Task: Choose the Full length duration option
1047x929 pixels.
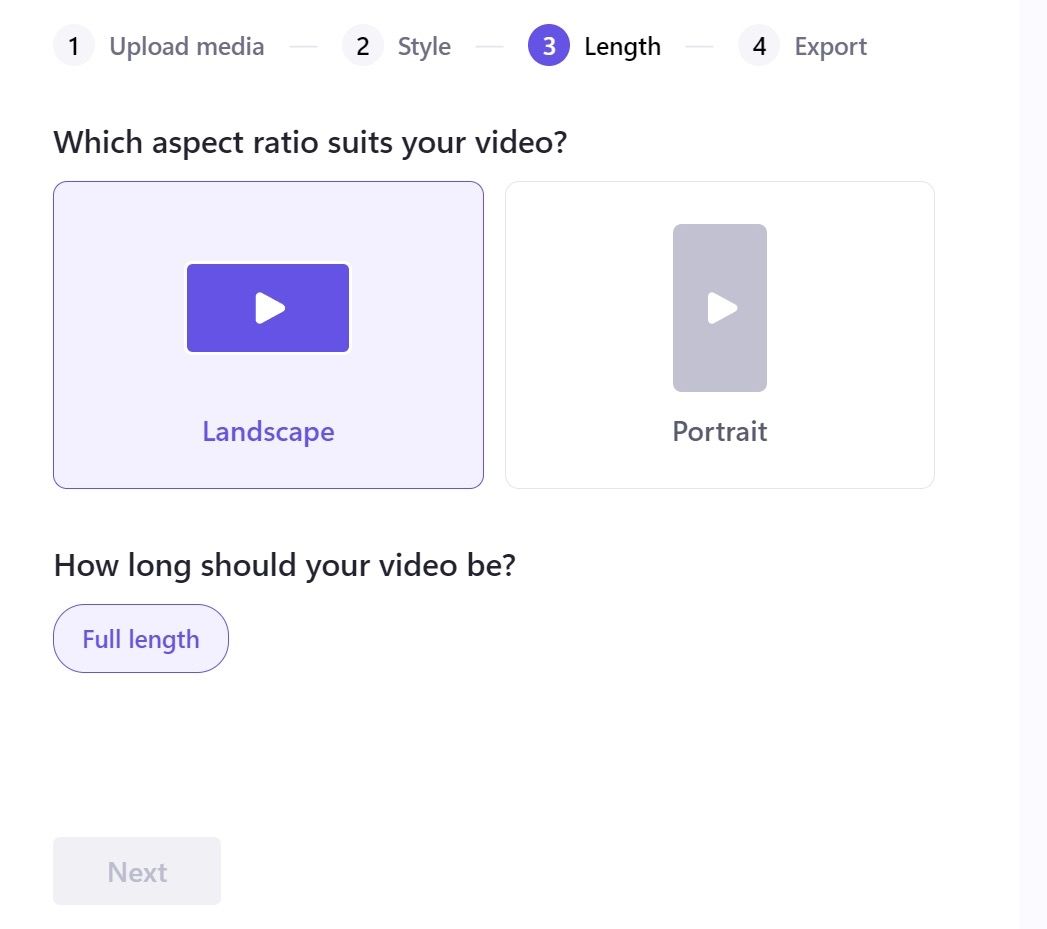Action: tap(140, 638)
